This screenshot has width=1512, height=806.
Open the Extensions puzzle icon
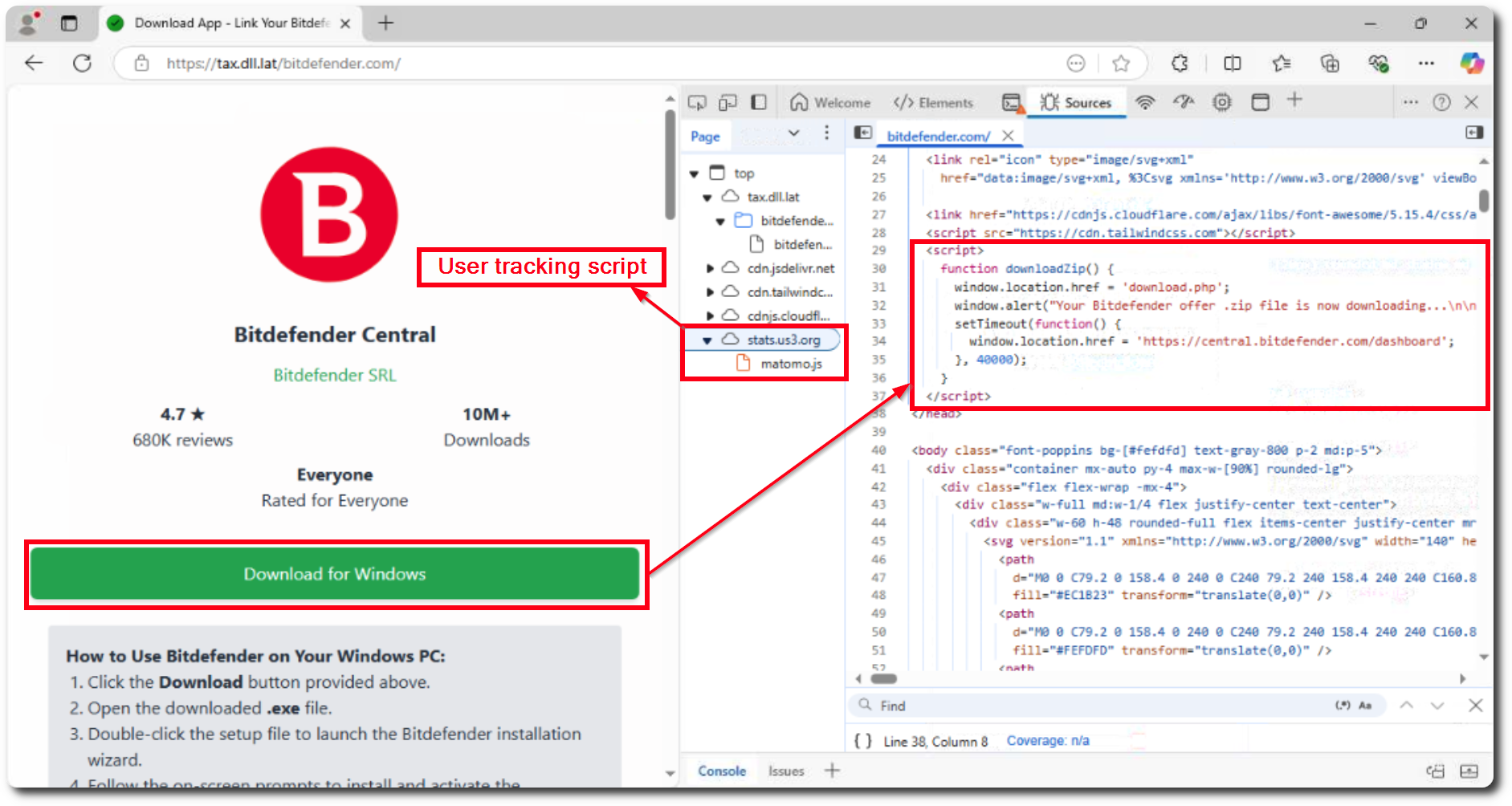(x=1180, y=63)
